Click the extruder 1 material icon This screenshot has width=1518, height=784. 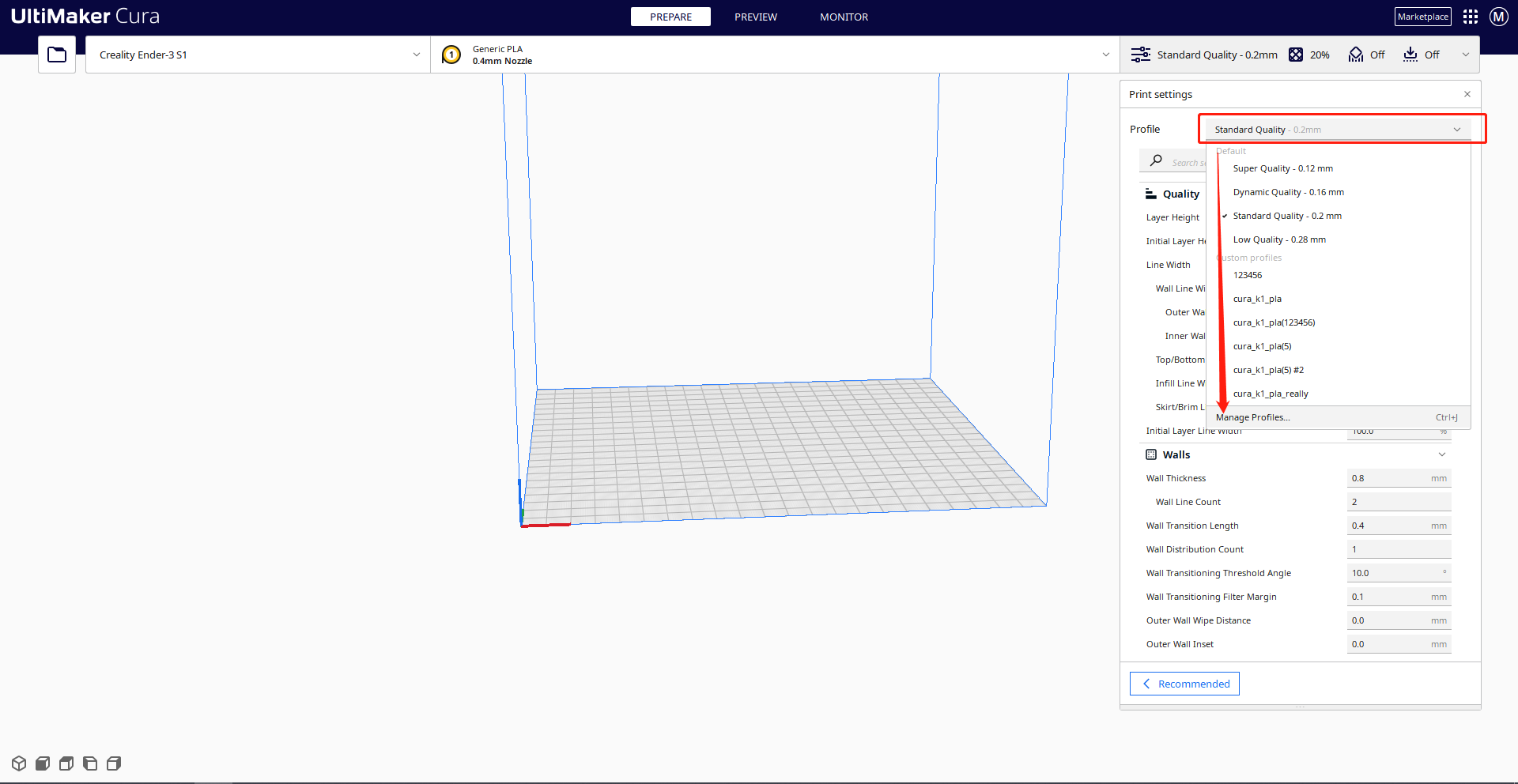point(451,55)
